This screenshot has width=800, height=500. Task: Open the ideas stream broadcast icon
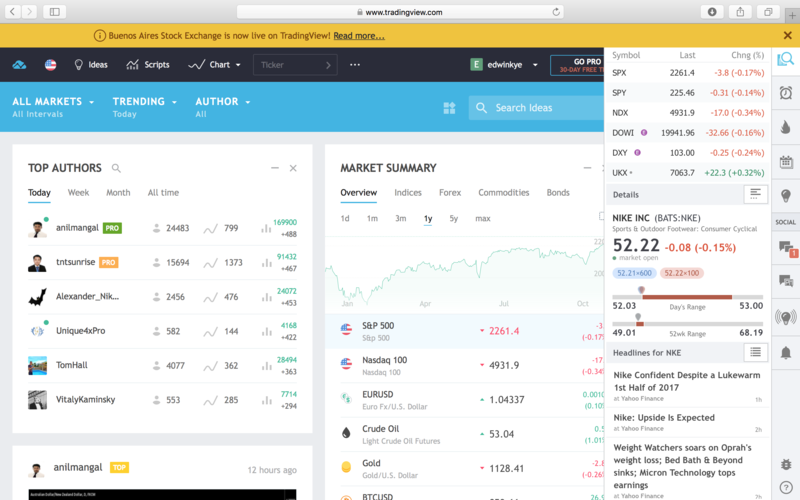(x=786, y=317)
